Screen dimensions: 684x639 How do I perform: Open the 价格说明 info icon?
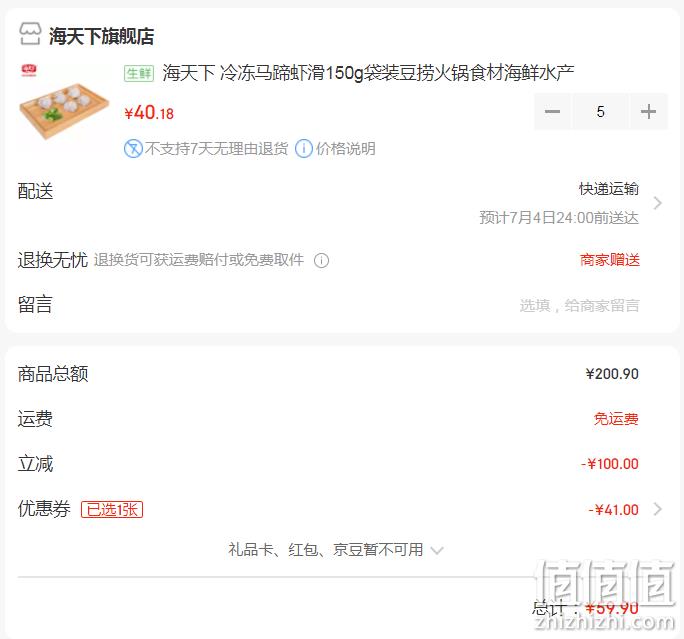click(304, 149)
